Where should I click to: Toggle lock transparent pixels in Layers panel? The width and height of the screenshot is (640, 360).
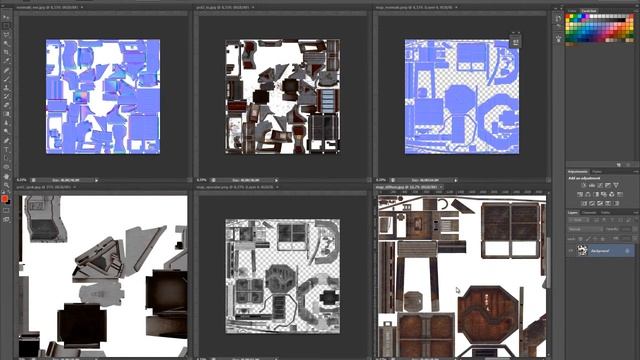point(580,239)
